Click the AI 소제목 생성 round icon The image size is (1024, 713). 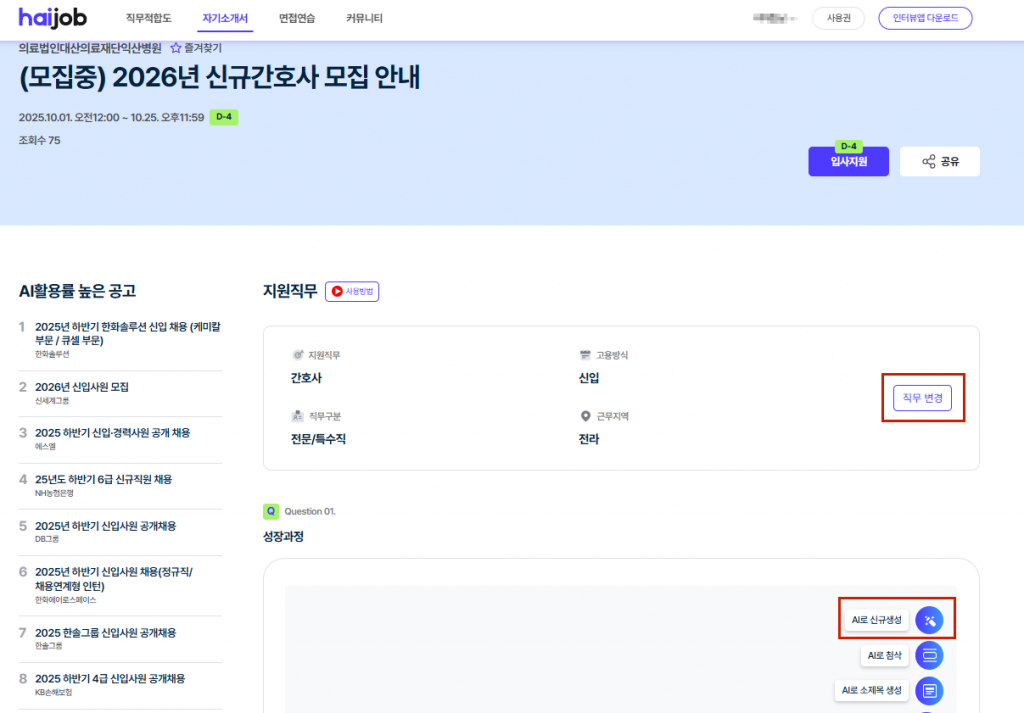(929, 690)
